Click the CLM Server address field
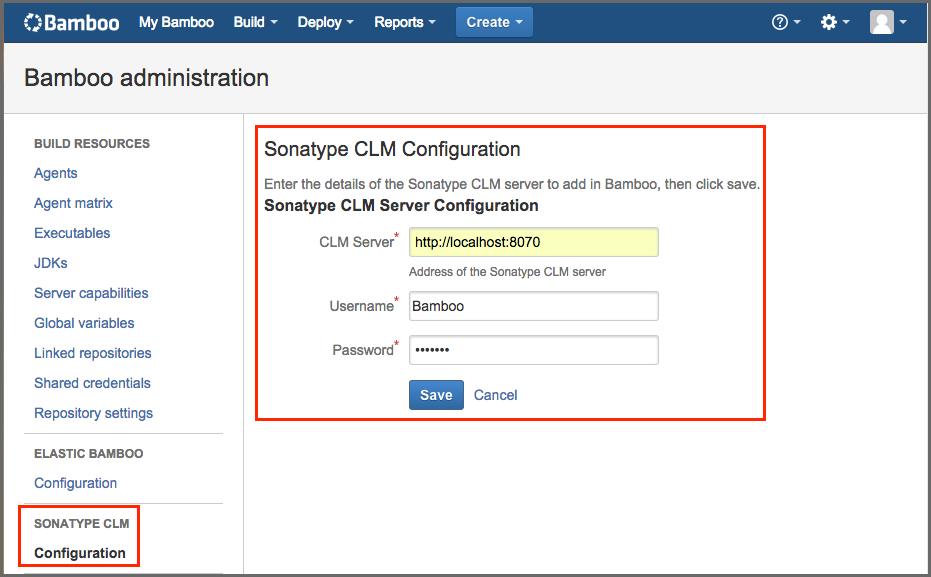The width and height of the screenshot is (931, 577). [534, 242]
